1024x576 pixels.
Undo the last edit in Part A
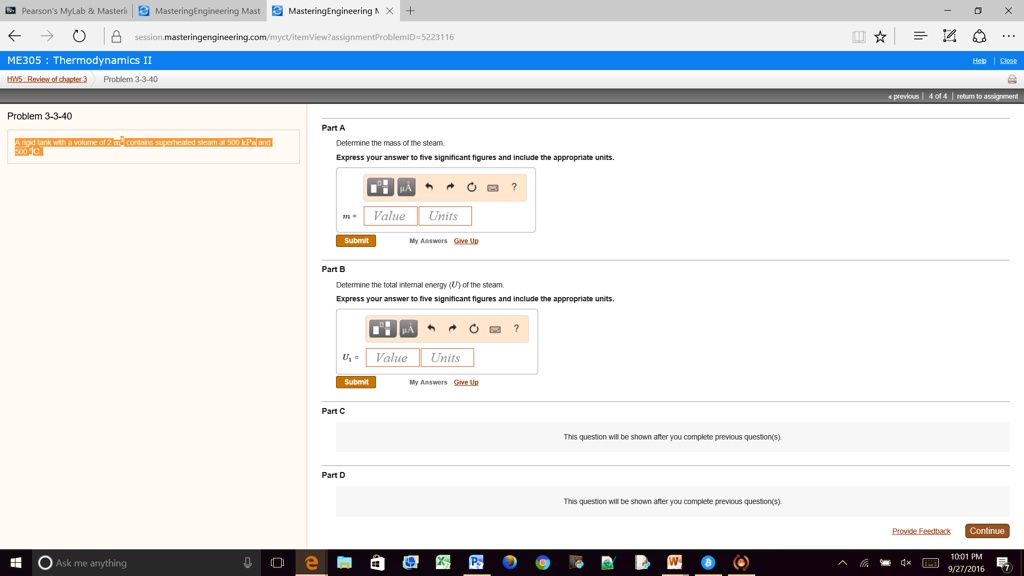point(429,187)
